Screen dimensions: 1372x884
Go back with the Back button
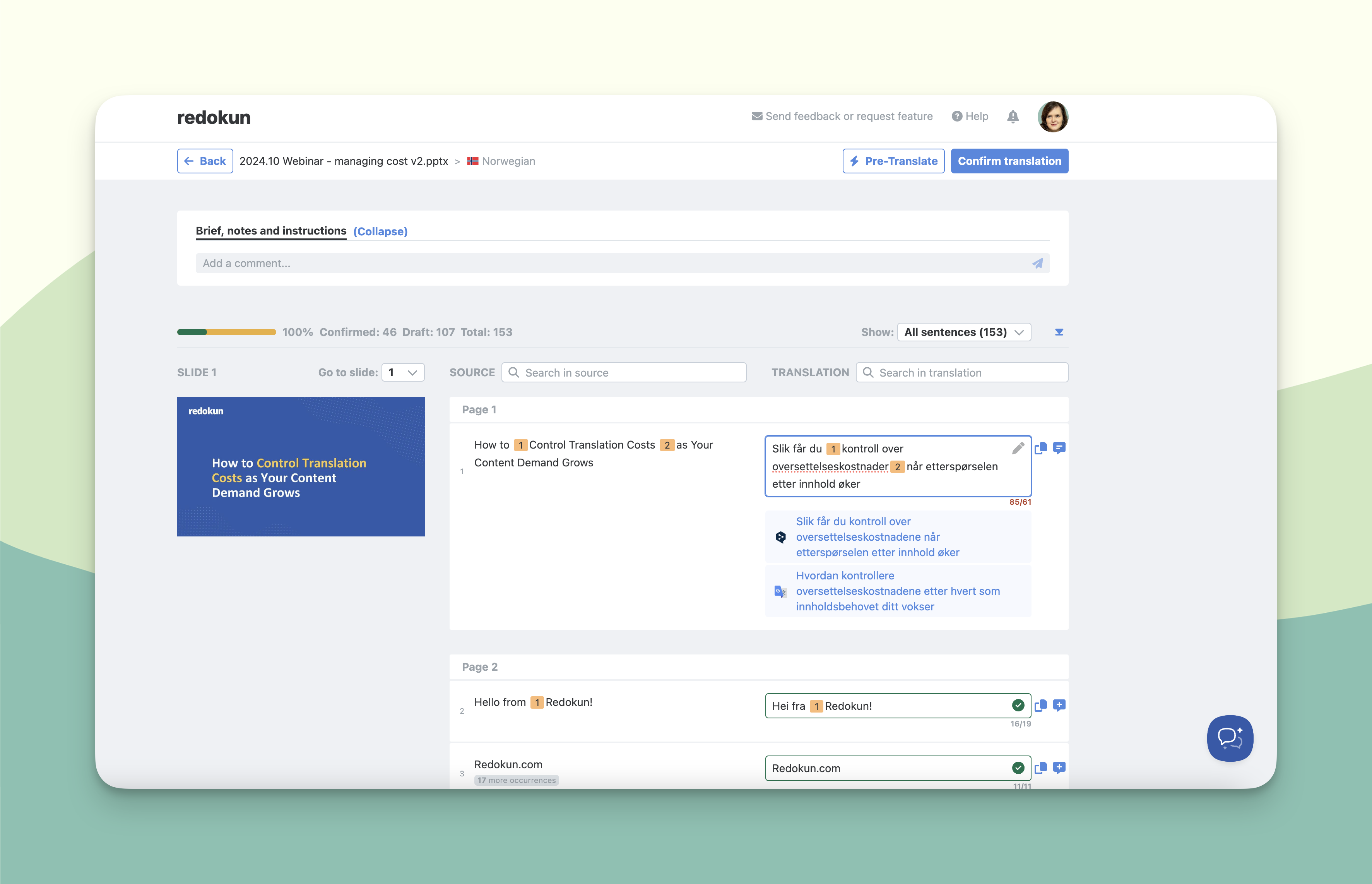click(205, 161)
